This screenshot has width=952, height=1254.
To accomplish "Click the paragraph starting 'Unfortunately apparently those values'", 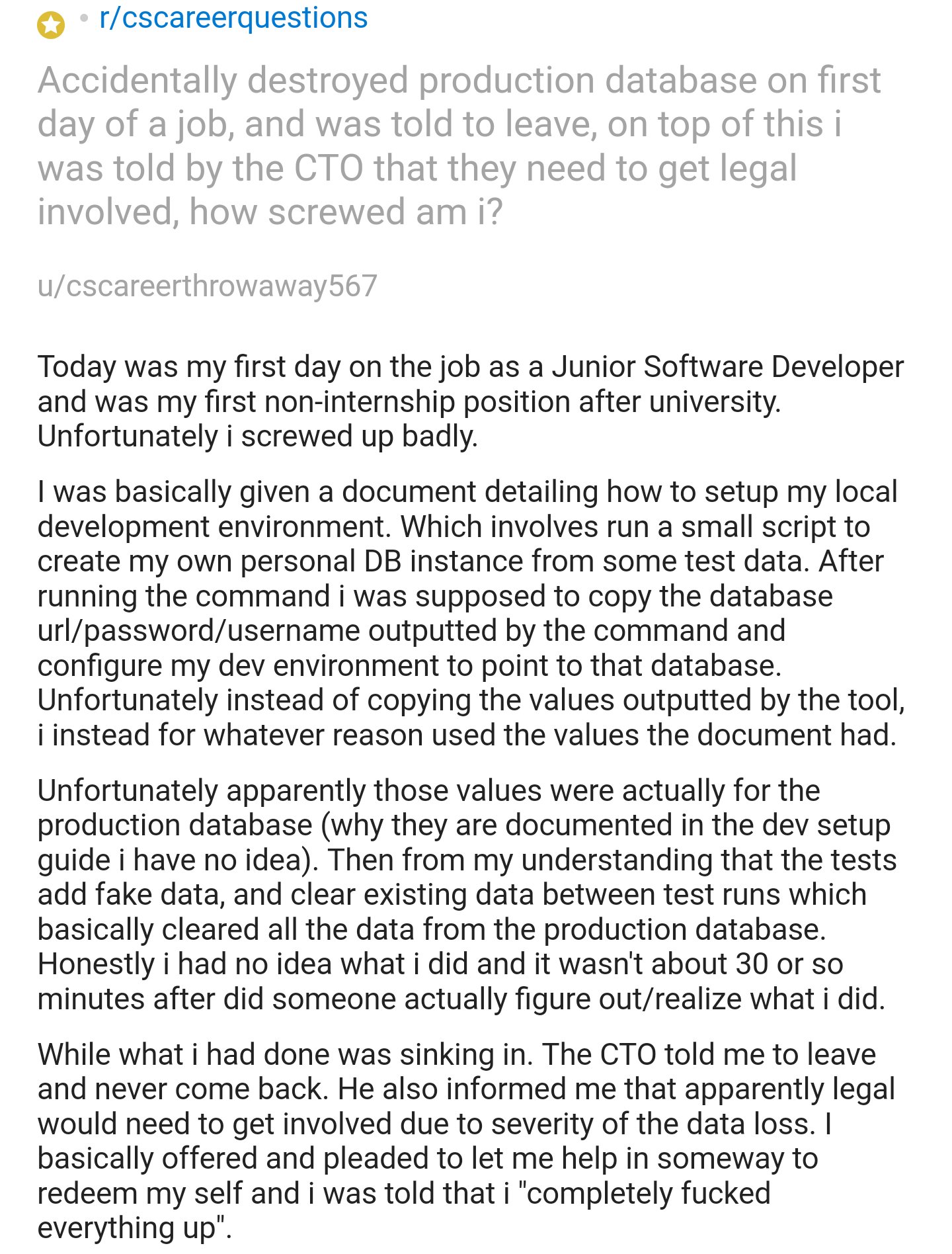I will 467,894.
